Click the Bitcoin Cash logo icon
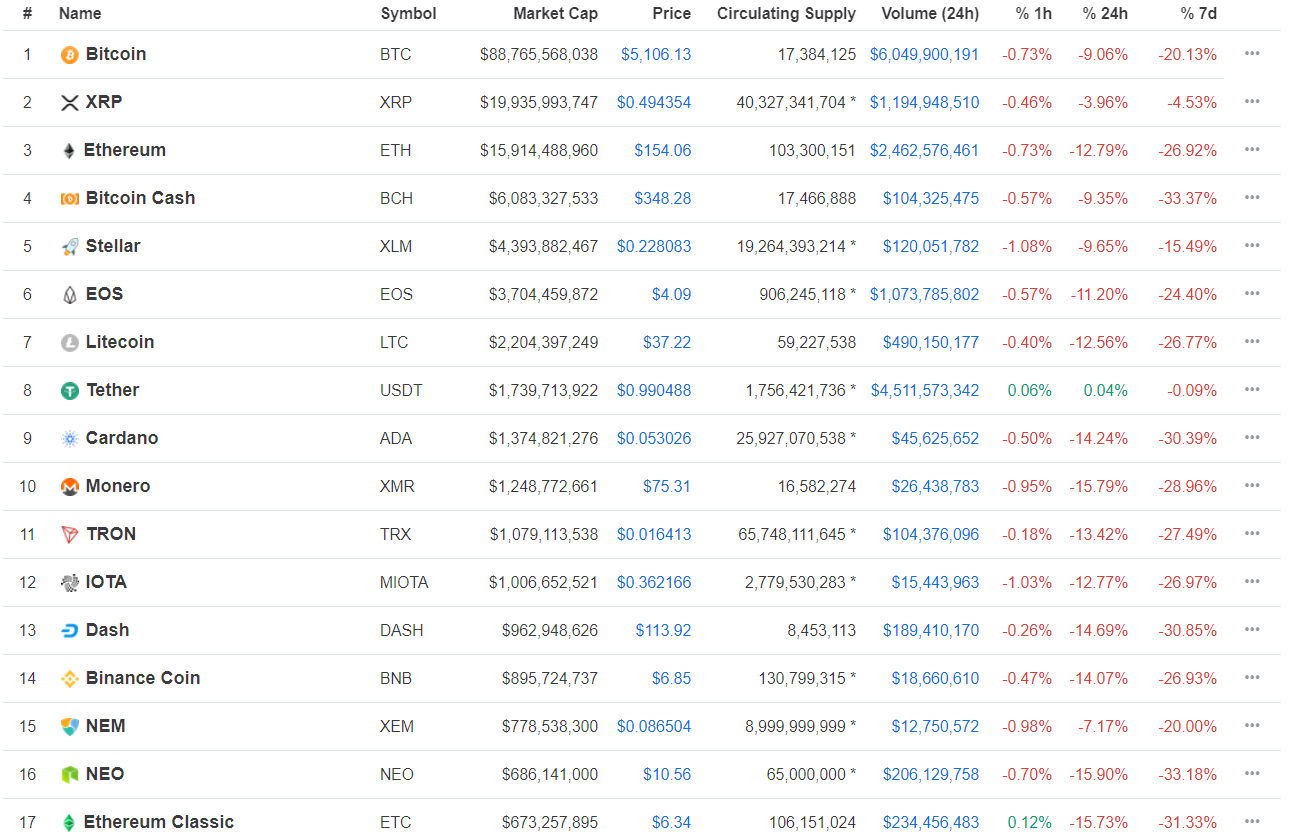This screenshot has width=1308, height=839. click(x=70, y=198)
